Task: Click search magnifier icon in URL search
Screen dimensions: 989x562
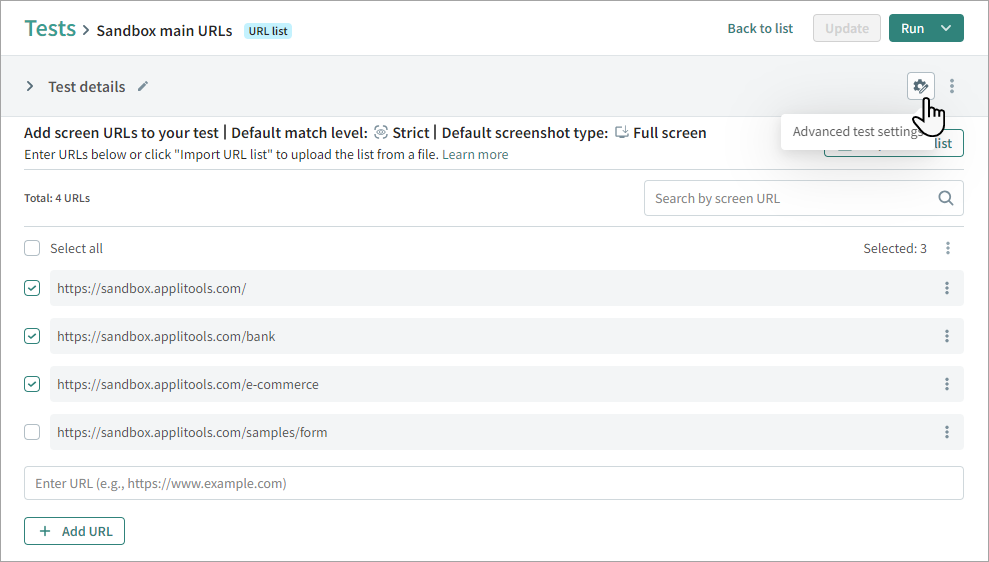Action: 945,198
